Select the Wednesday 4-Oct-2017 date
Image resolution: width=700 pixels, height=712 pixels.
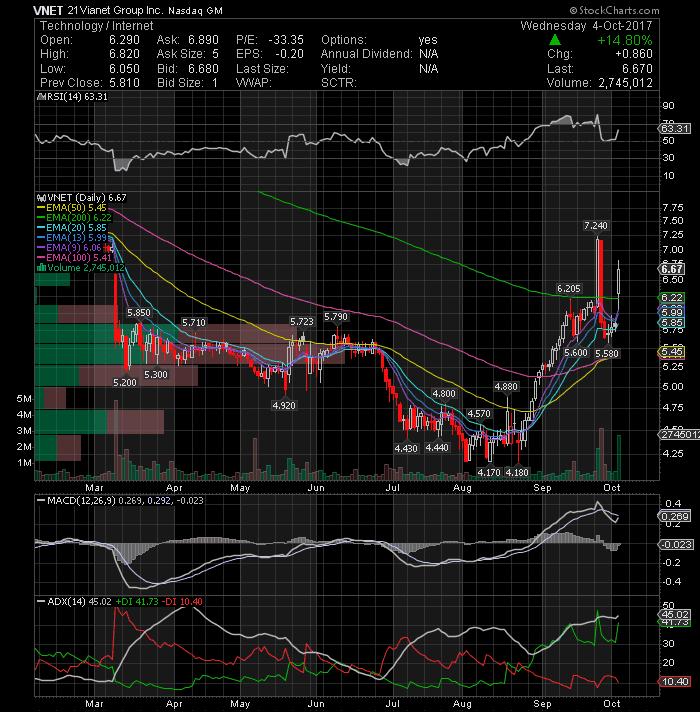click(586, 25)
